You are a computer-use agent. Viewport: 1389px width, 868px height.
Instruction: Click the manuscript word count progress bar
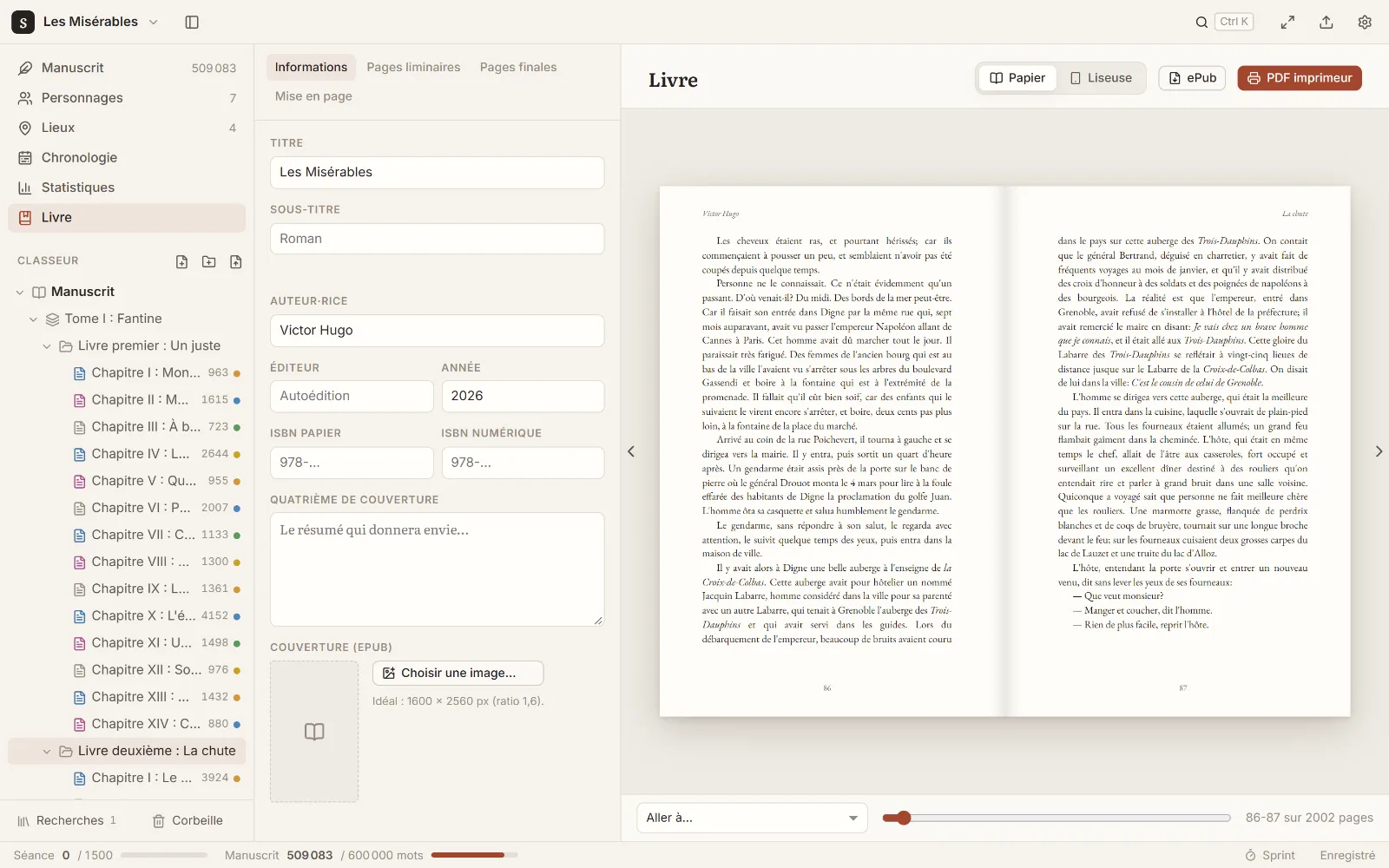(x=474, y=855)
